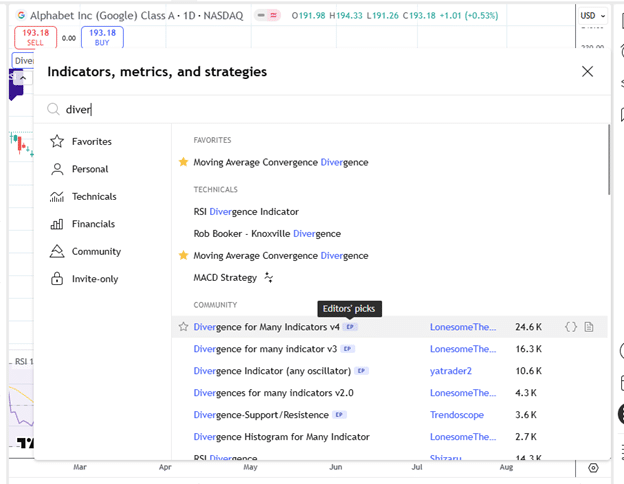View source code of Divergence v4 script
The width and height of the screenshot is (624, 484).
pos(571,327)
